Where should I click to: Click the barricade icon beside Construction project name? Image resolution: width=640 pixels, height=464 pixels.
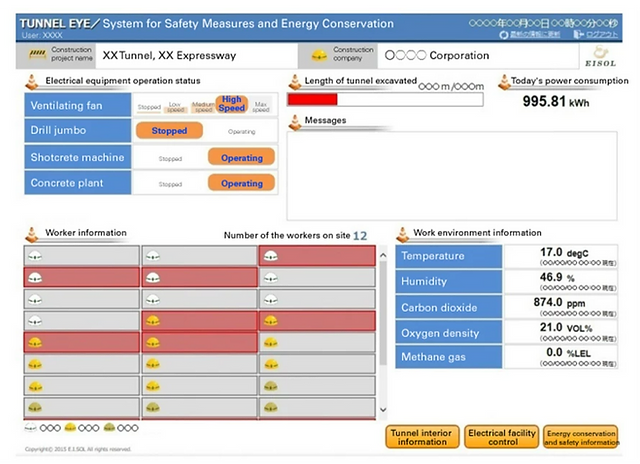point(37,54)
